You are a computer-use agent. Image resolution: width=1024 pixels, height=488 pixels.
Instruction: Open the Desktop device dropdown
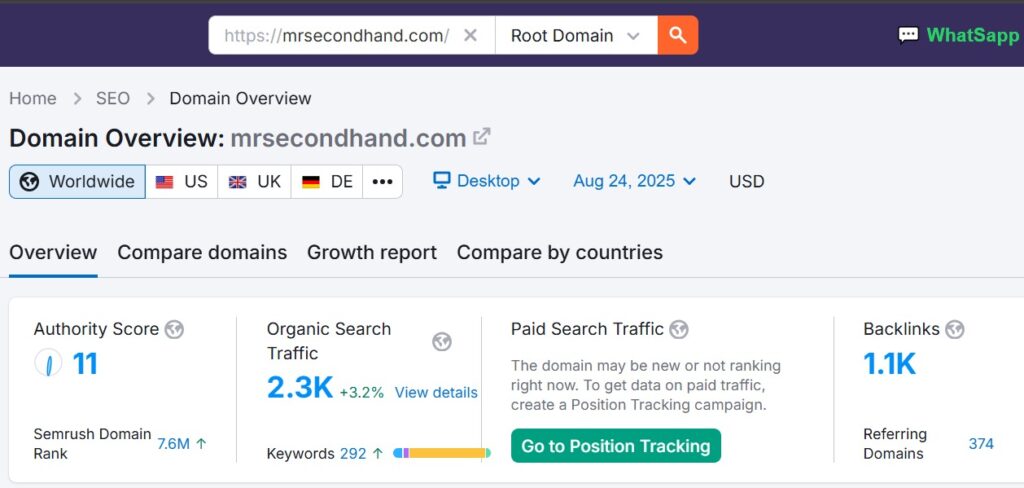coord(487,181)
